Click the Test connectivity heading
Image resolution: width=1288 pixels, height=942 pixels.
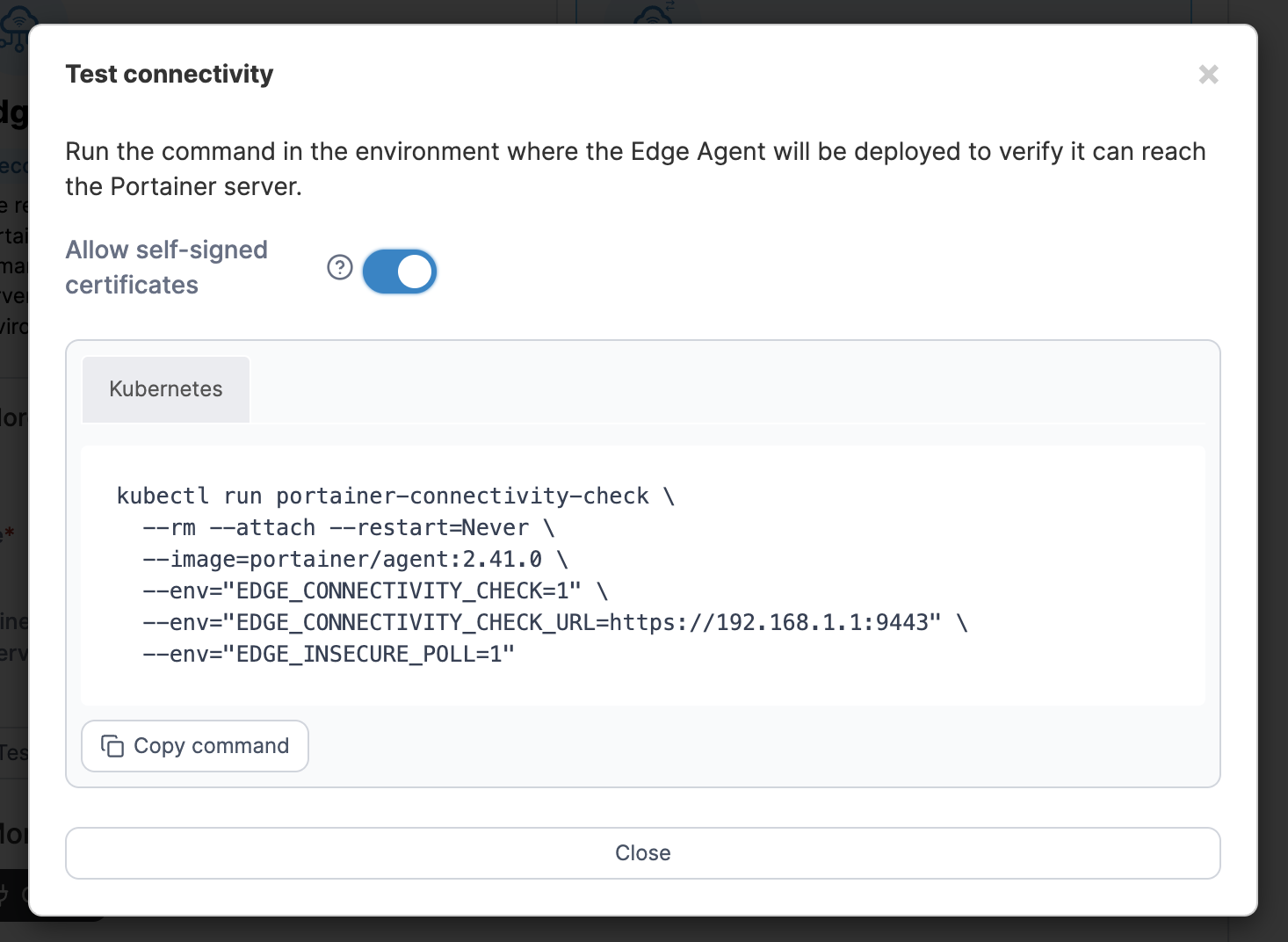point(170,74)
